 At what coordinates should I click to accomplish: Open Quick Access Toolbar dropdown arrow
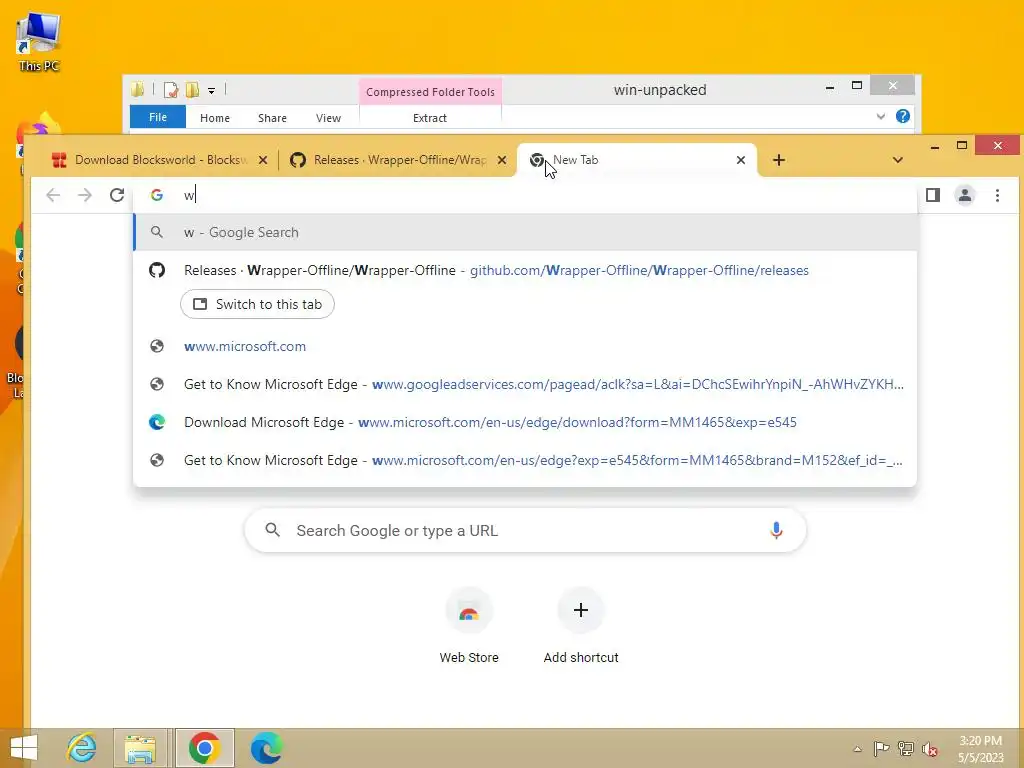coord(212,90)
